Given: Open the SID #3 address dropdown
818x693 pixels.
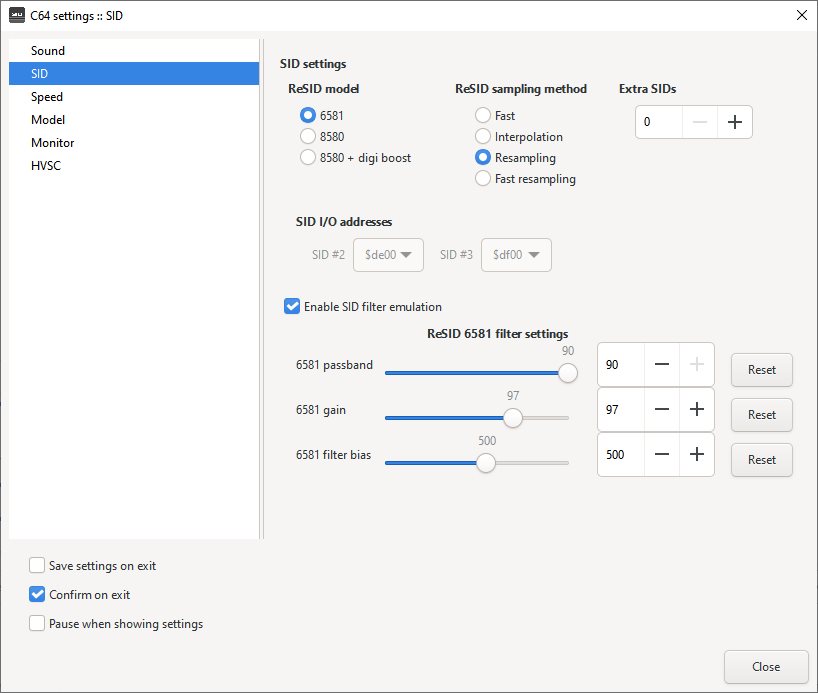Looking at the screenshot, I should [516, 255].
